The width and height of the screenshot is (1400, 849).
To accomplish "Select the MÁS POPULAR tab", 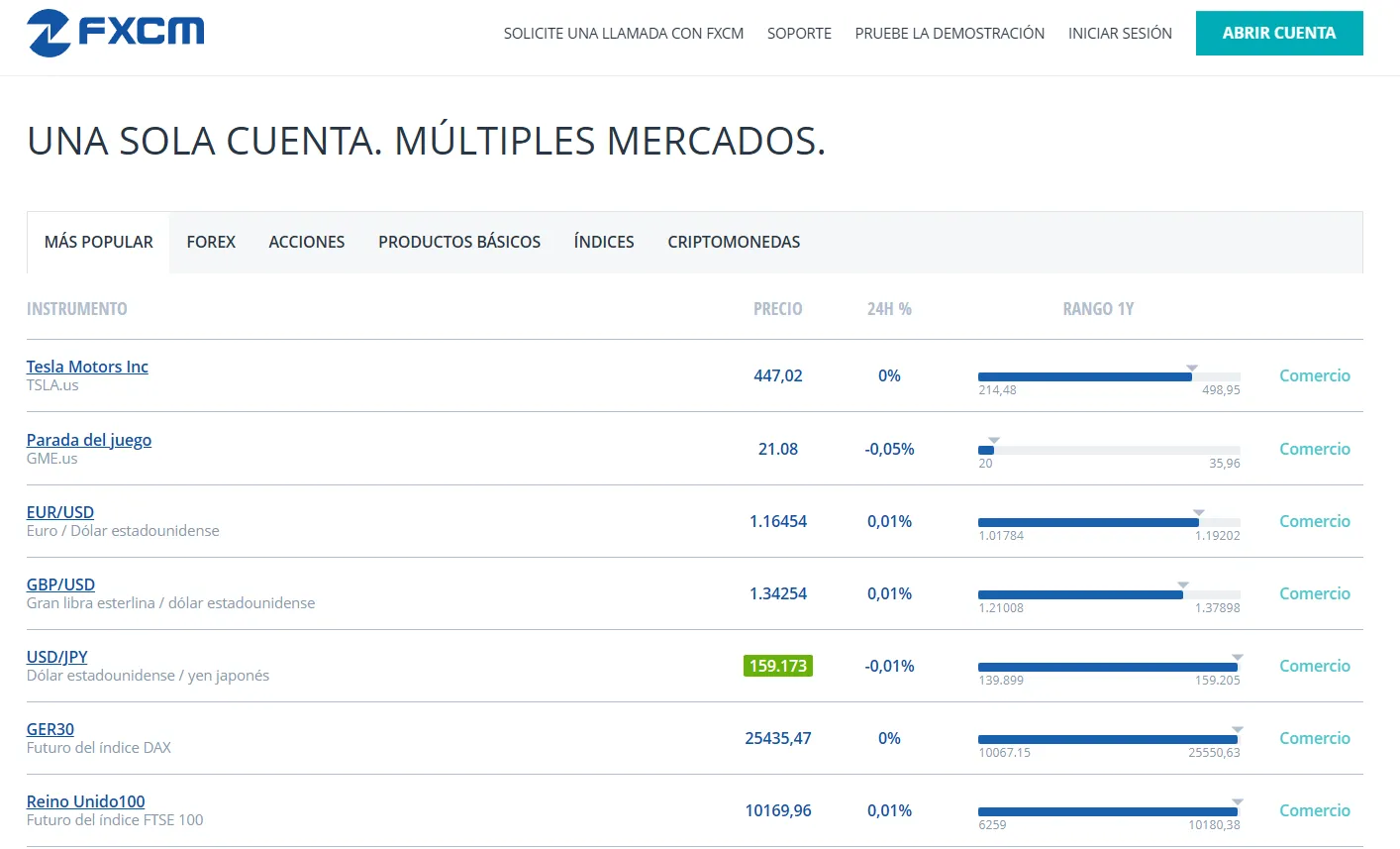I will click(x=99, y=242).
